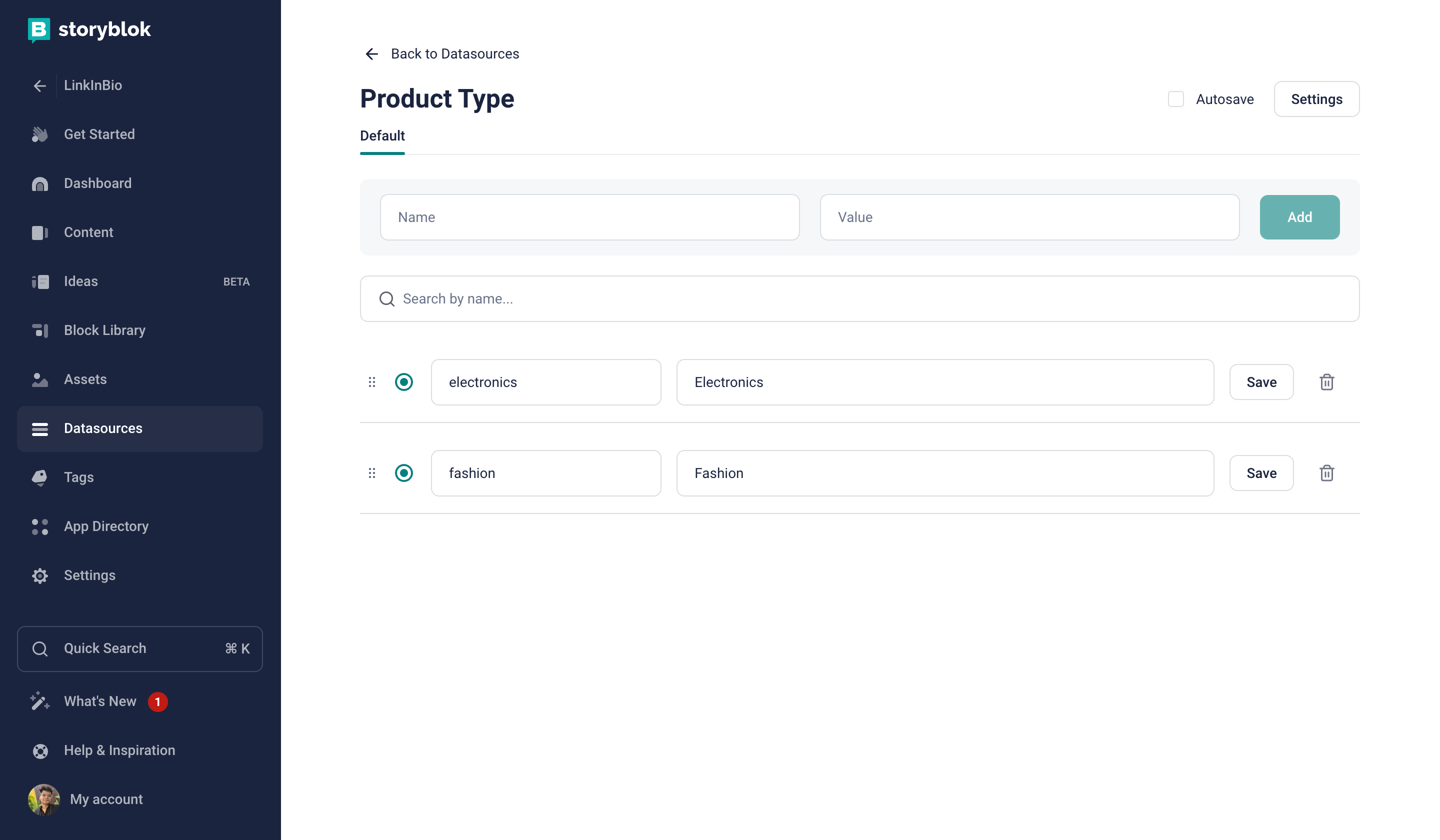Click the back arrow next to LinkInBio
Image resolution: width=1440 pixels, height=840 pixels.
click(39, 85)
